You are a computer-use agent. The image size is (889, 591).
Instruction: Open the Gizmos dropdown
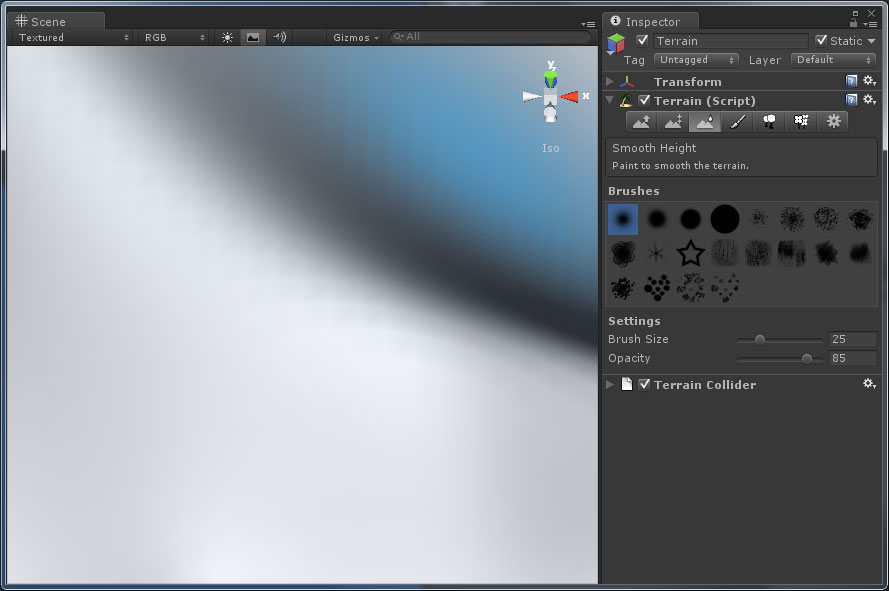[x=355, y=37]
